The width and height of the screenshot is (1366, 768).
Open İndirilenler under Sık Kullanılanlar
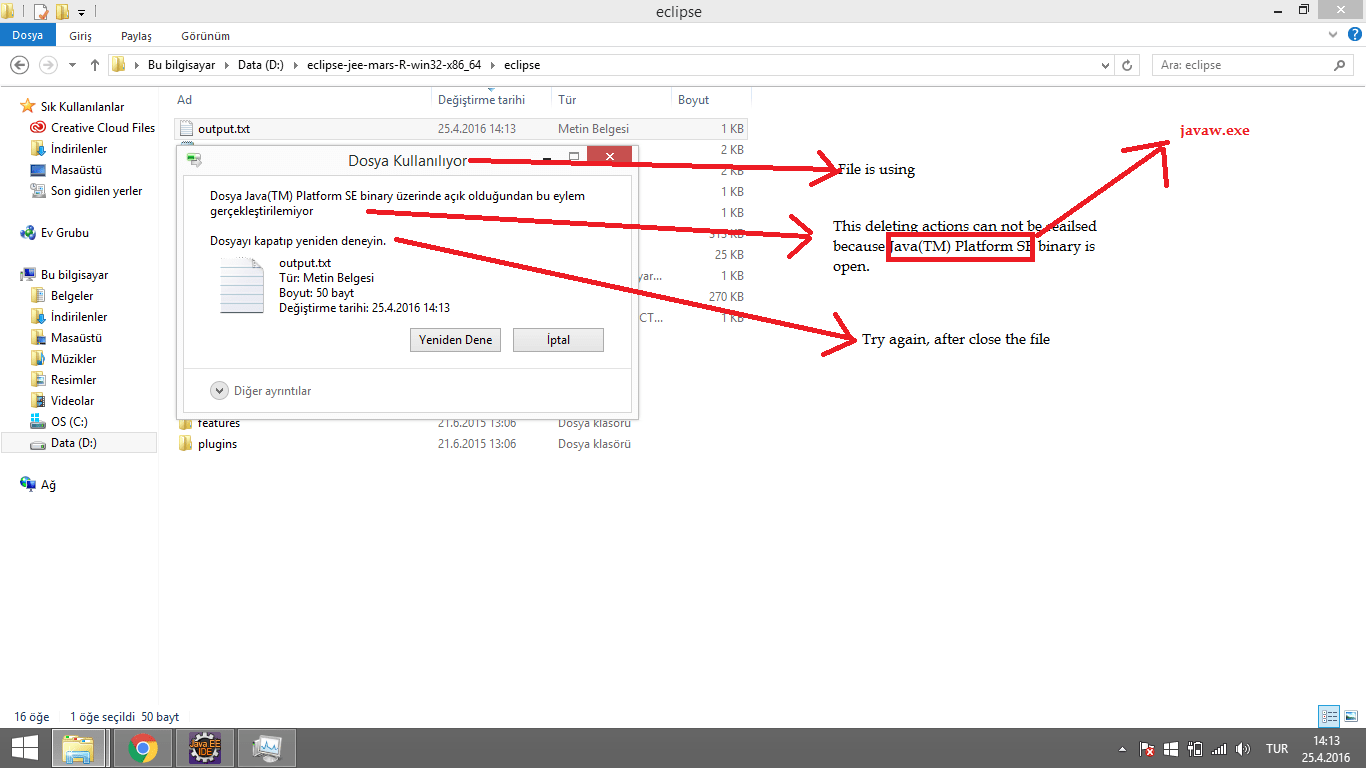(x=79, y=149)
